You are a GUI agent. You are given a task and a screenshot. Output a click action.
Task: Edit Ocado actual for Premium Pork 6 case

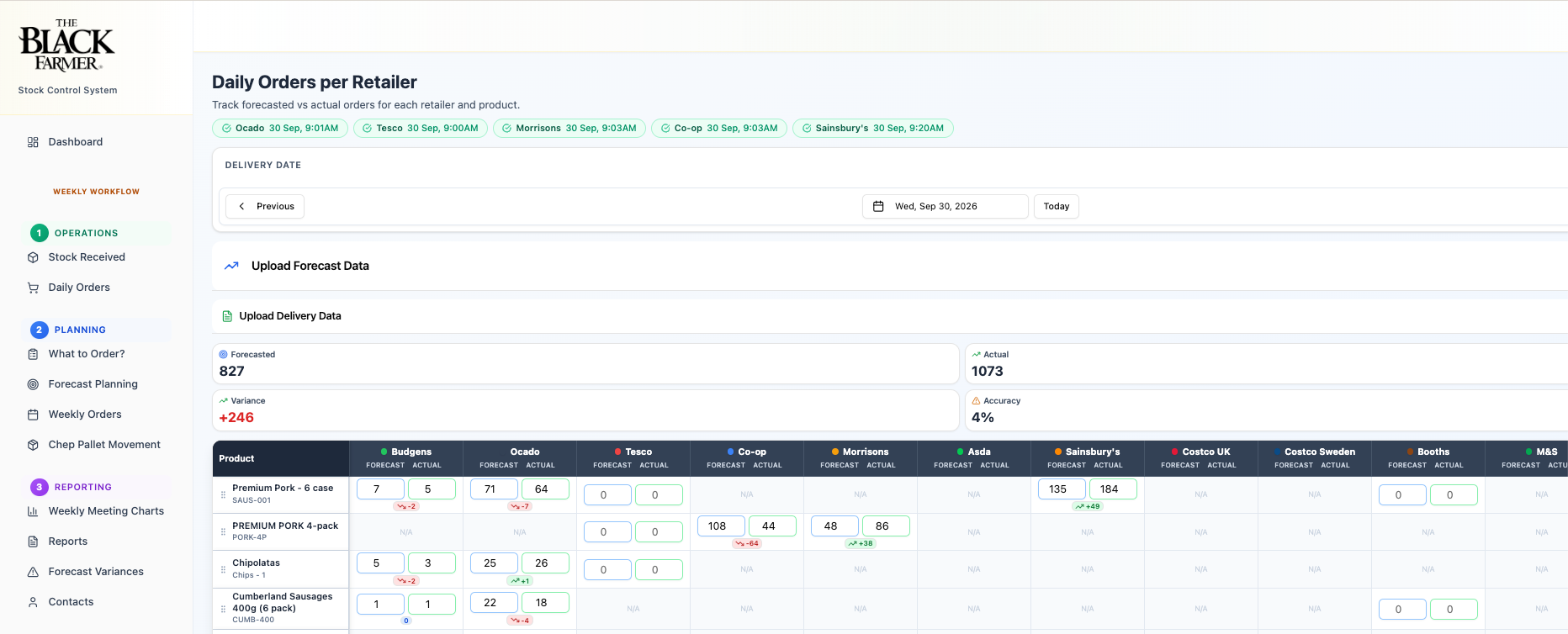tap(545, 489)
